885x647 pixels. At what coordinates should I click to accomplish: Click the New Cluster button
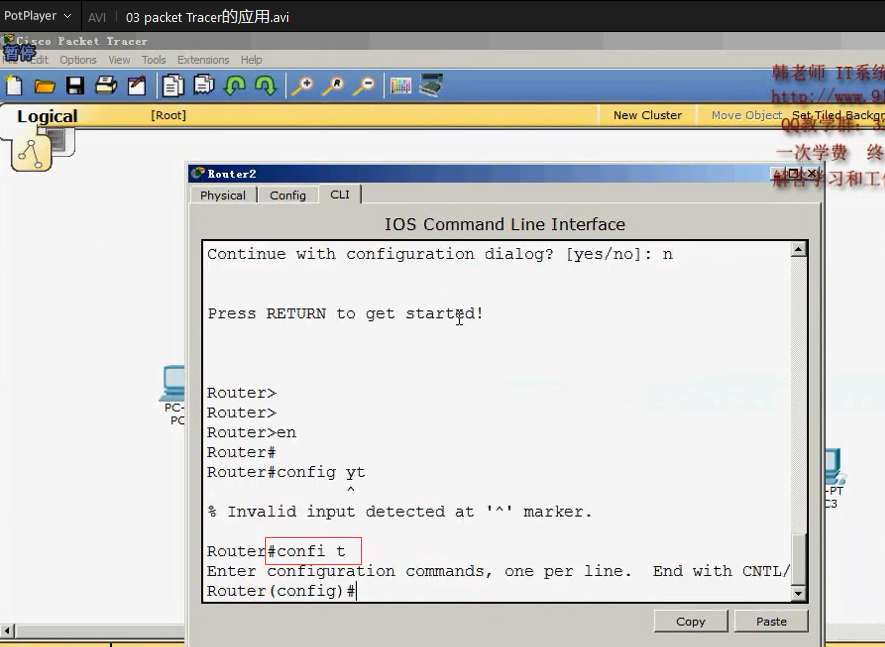coord(647,115)
